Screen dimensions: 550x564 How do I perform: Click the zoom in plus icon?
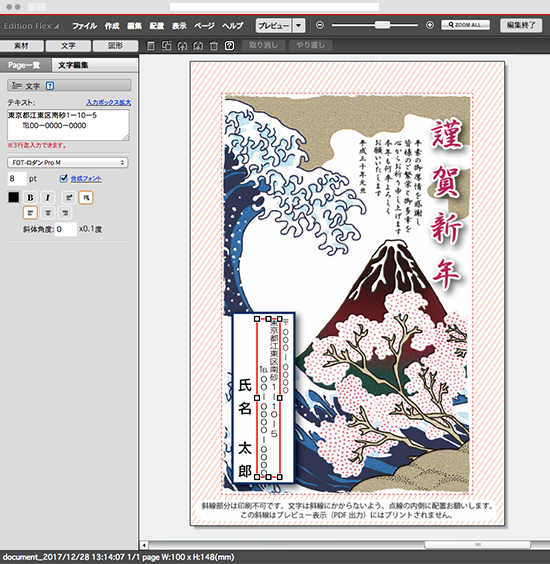click(429, 25)
